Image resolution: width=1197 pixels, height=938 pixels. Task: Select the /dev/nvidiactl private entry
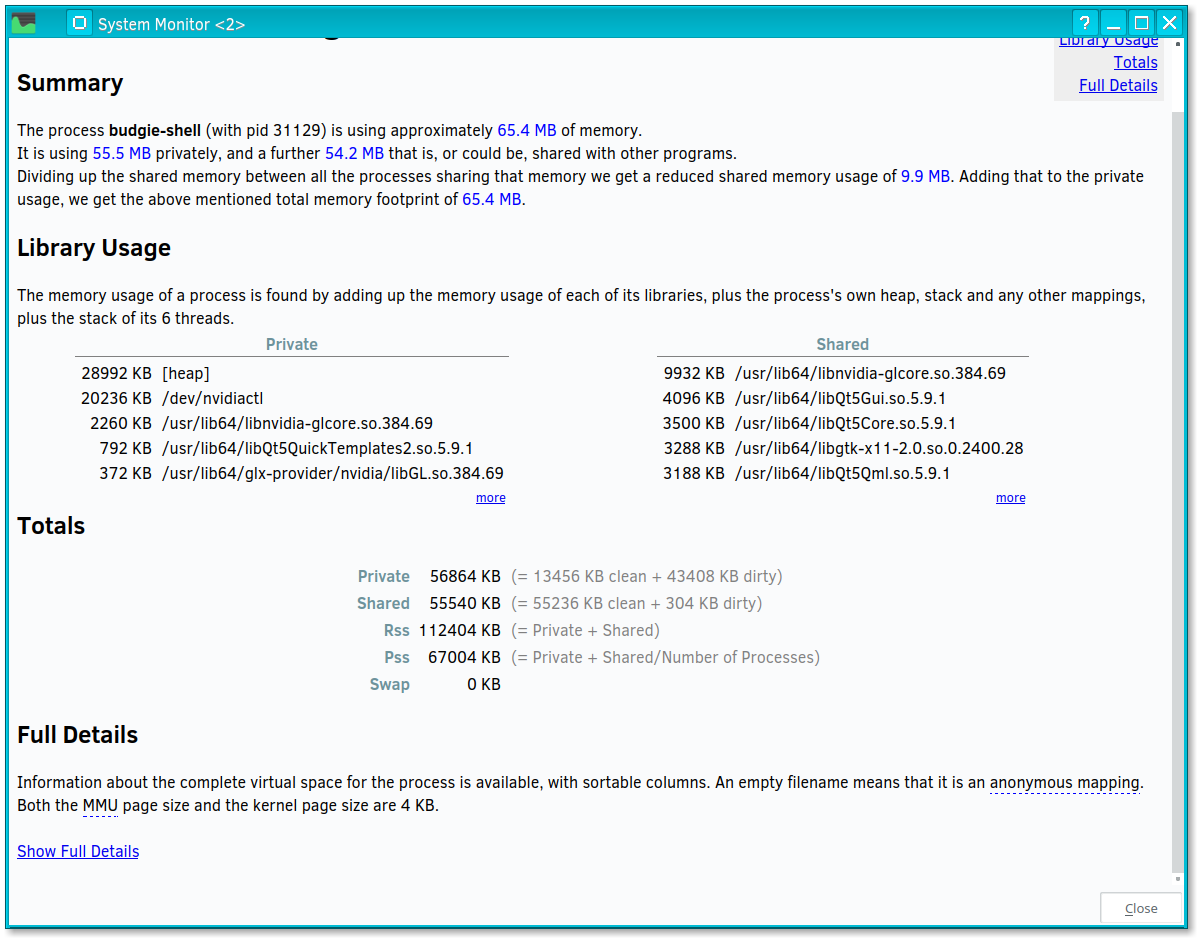point(292,398)
